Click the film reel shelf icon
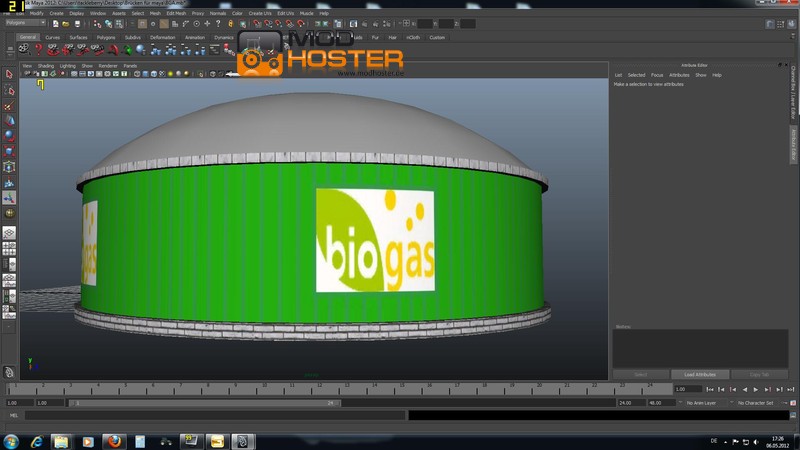This screenshot has width=800, height=450. tap(24, 49)
